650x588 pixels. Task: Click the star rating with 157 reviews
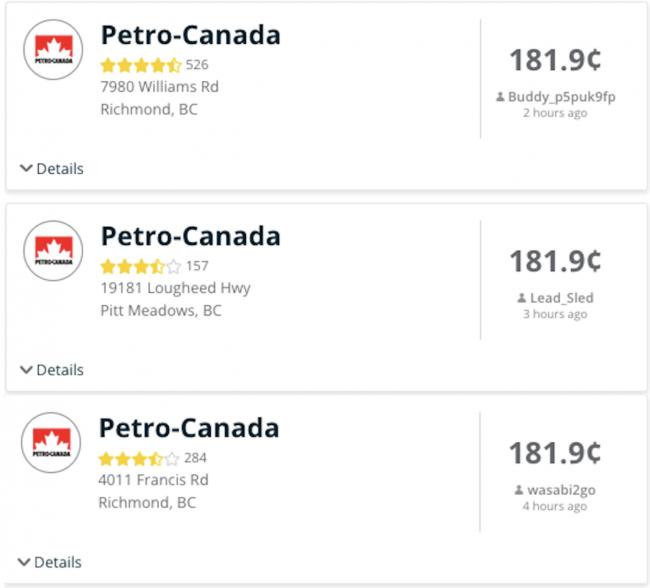141,266
